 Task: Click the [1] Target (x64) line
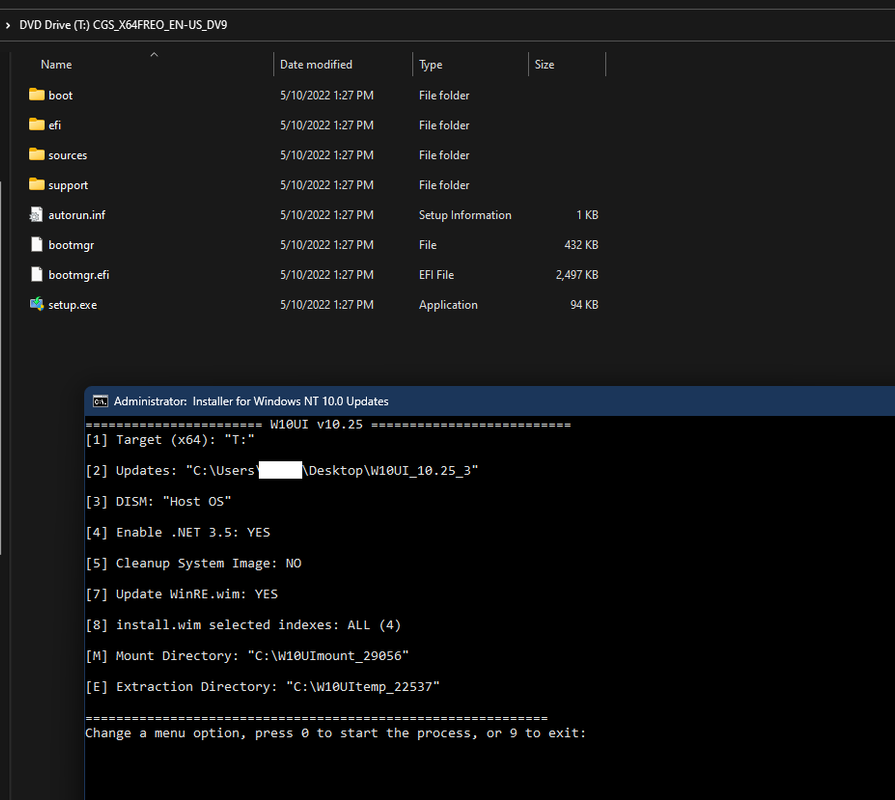170,440
